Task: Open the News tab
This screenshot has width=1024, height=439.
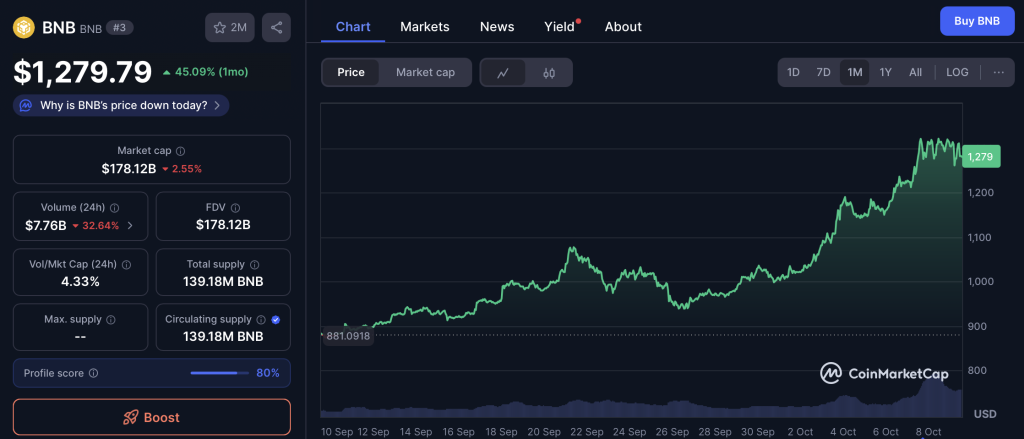Action: (x=497, y=27)
